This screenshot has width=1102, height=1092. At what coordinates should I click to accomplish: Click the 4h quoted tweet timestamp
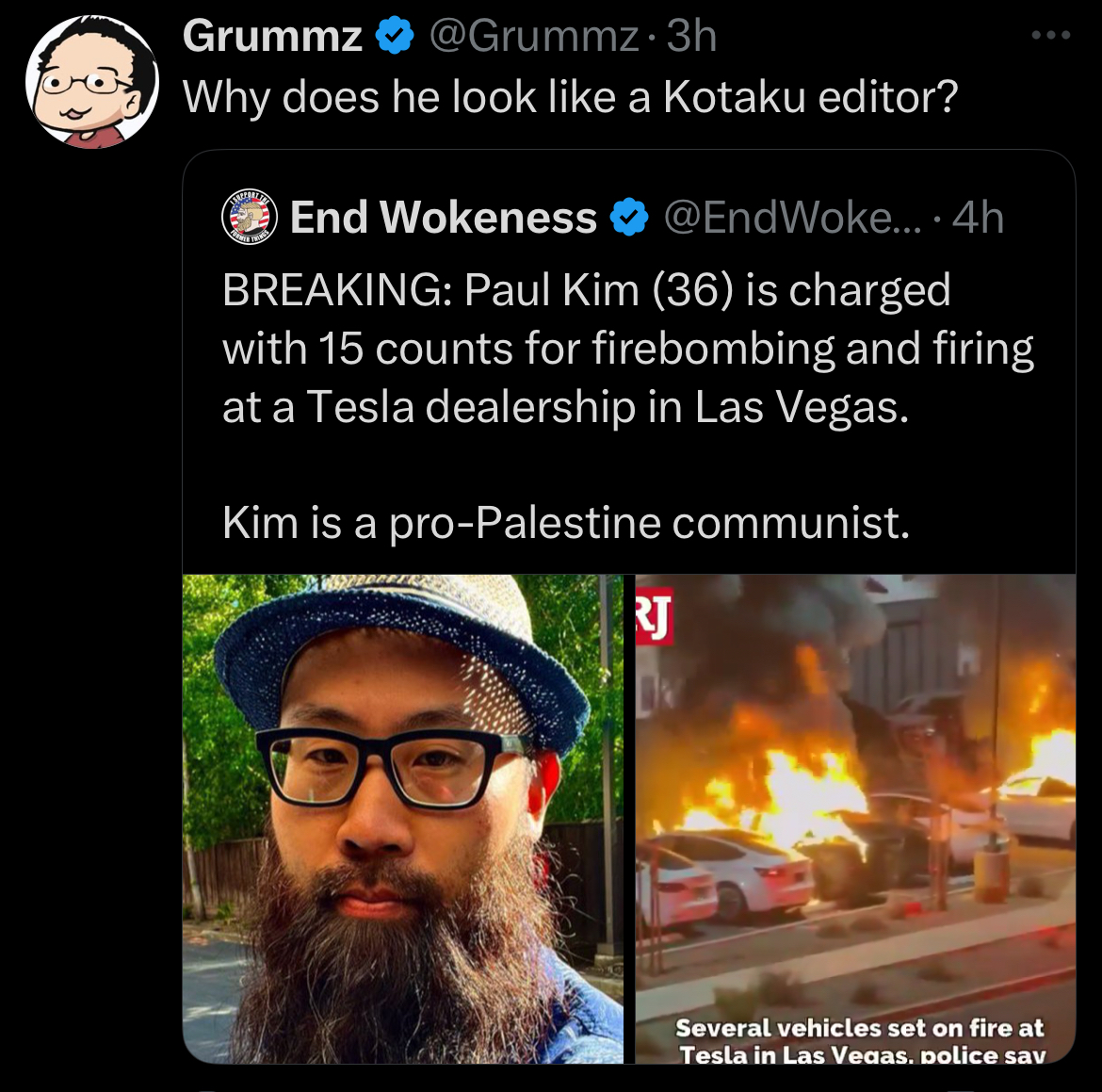(978, 217)
